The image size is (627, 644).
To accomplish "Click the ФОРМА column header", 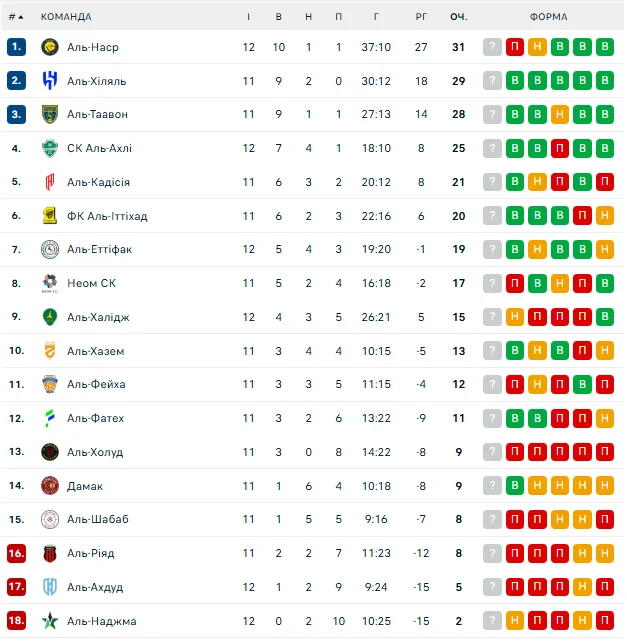I will (548, 17).
